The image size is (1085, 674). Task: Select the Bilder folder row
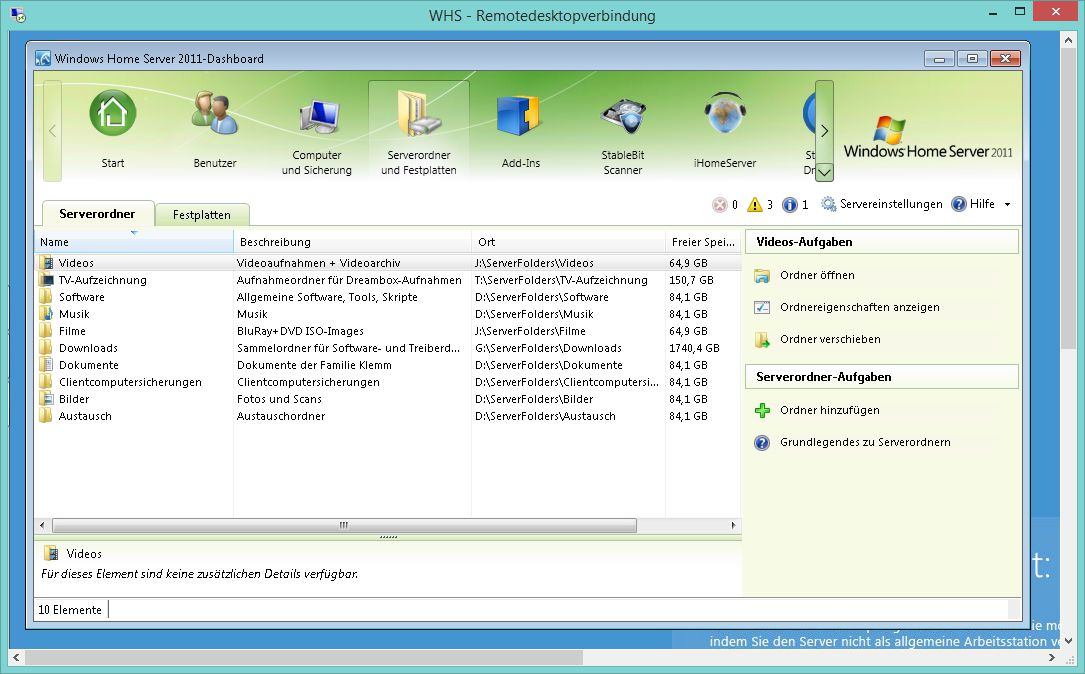[388, 399]
